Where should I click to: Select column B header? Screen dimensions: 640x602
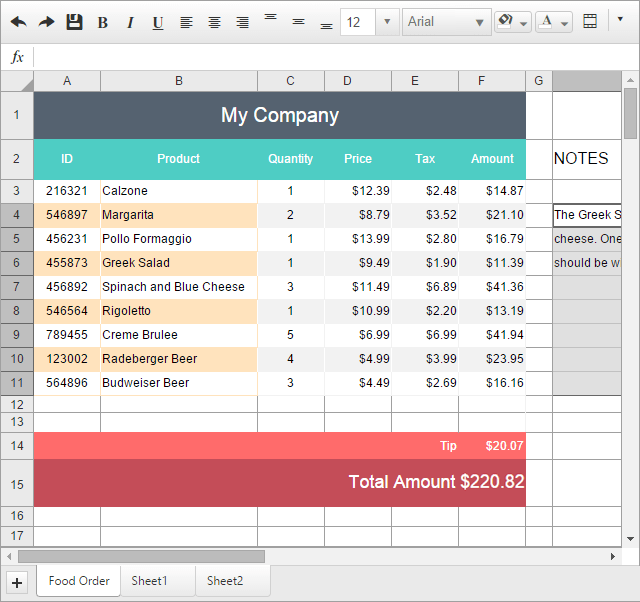coord(179,81)
